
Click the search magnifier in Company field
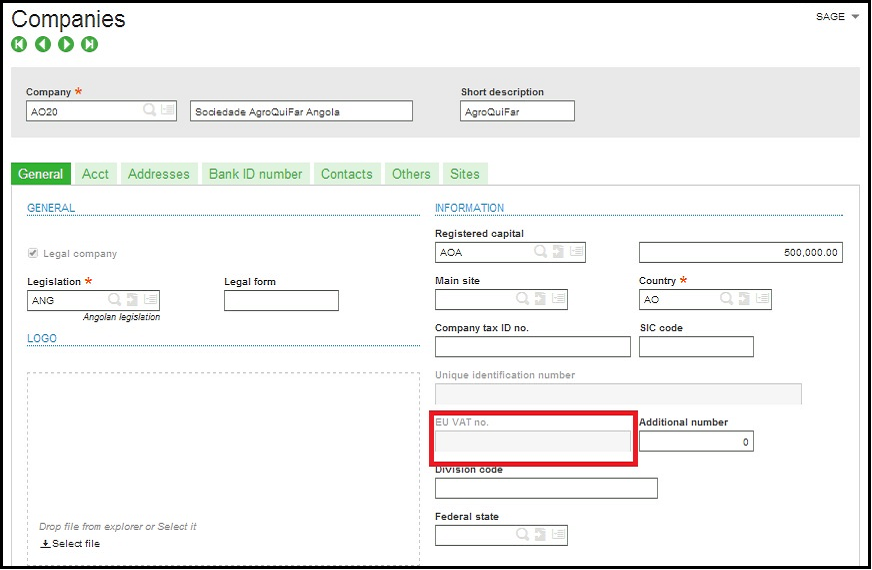tap(149, 111)
